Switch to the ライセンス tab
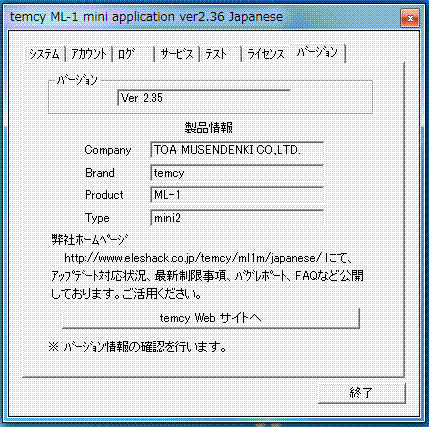This screenshot has height=427, width=429. point(266,54)
